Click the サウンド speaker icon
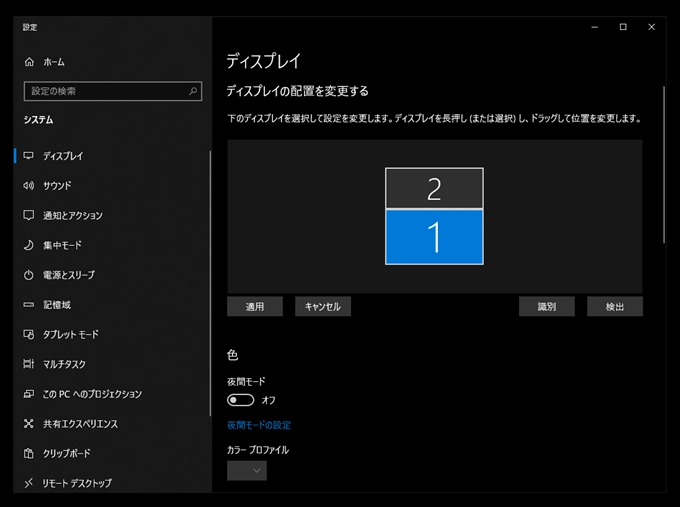 click(29, 186)
